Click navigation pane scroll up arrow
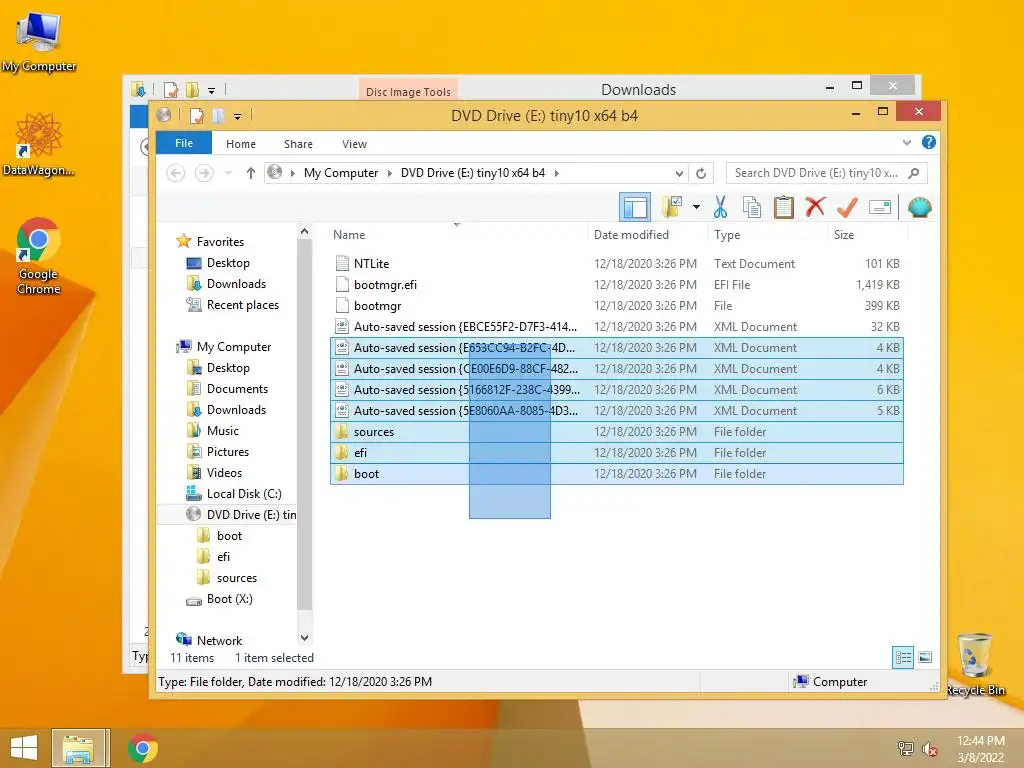 304,231
